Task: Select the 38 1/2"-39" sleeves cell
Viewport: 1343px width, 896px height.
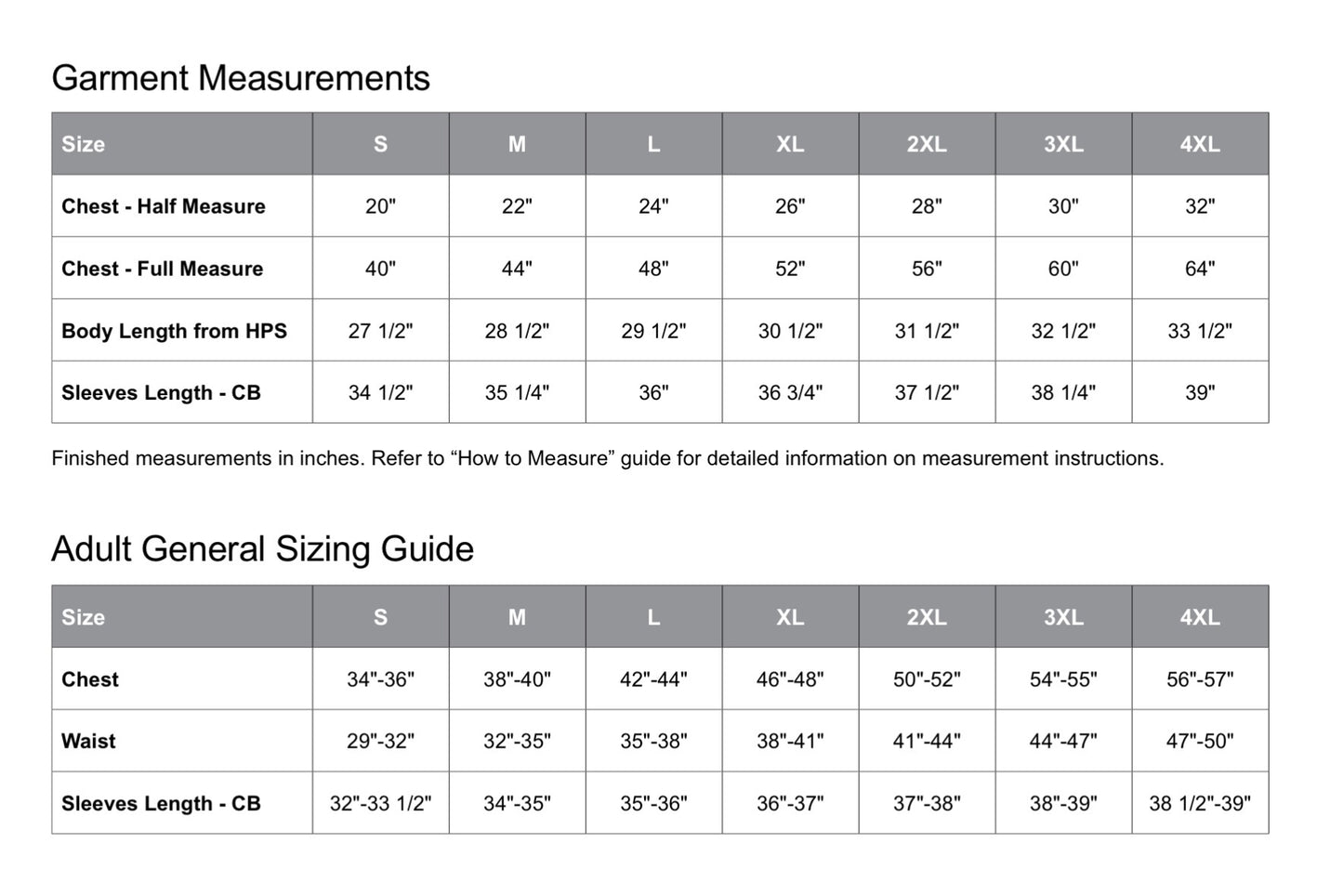Action: (x=1200, y=803)
